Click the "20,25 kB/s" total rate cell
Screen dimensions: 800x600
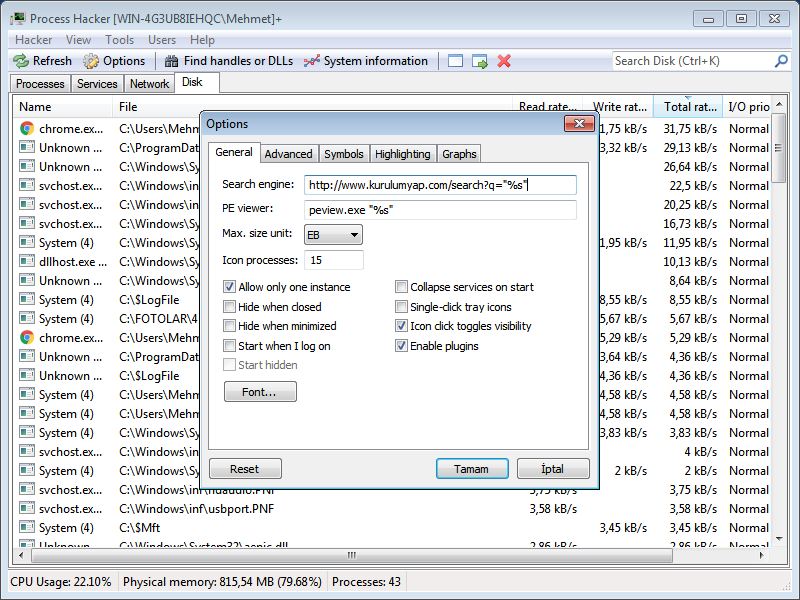(690, 205)
